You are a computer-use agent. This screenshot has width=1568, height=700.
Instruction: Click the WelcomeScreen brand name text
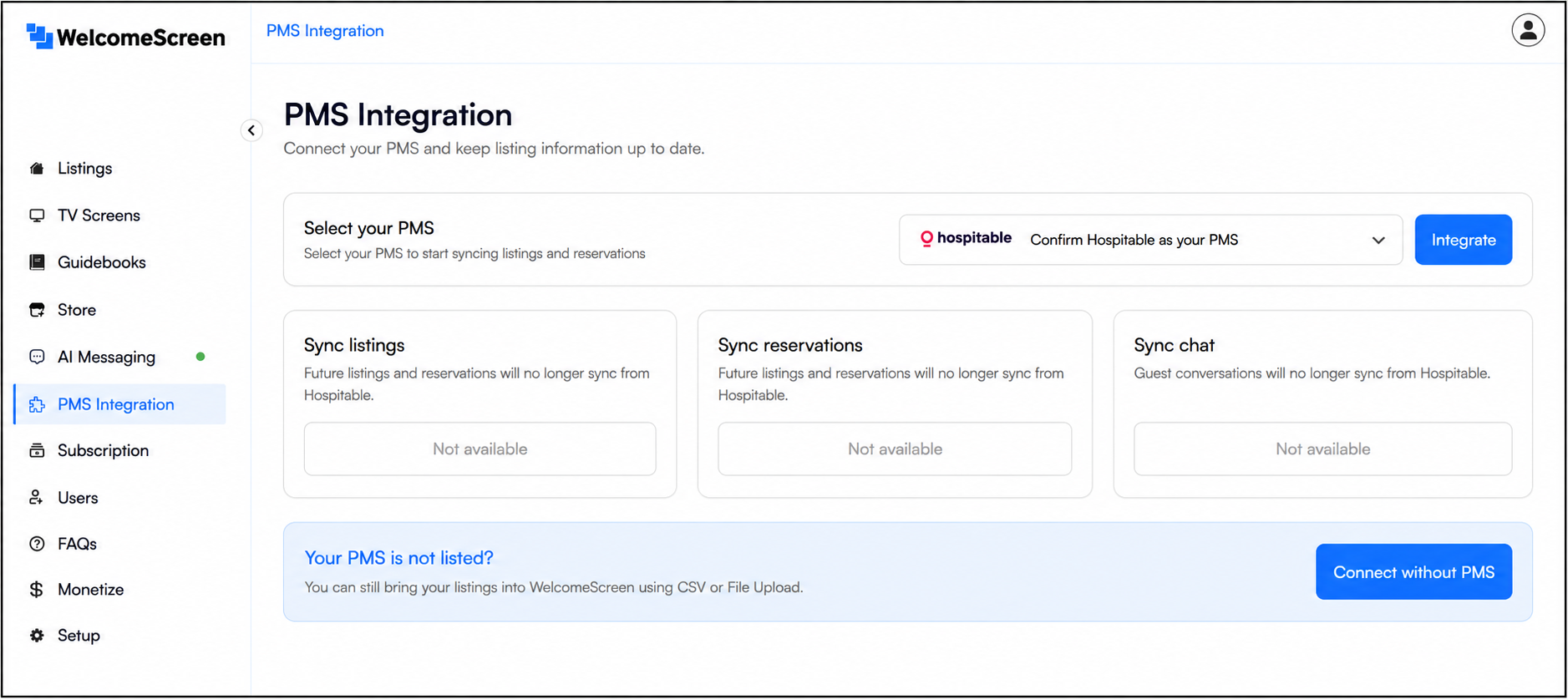[x=141, y=38]
